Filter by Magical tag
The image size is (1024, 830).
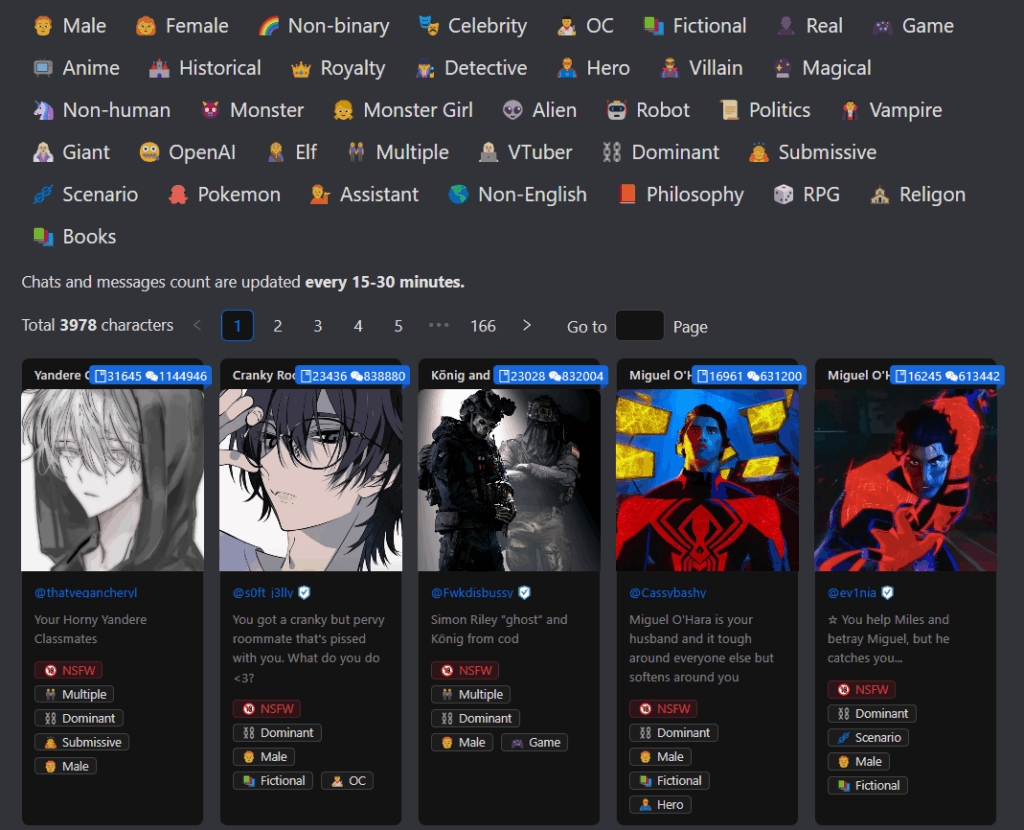pos(822,68)
